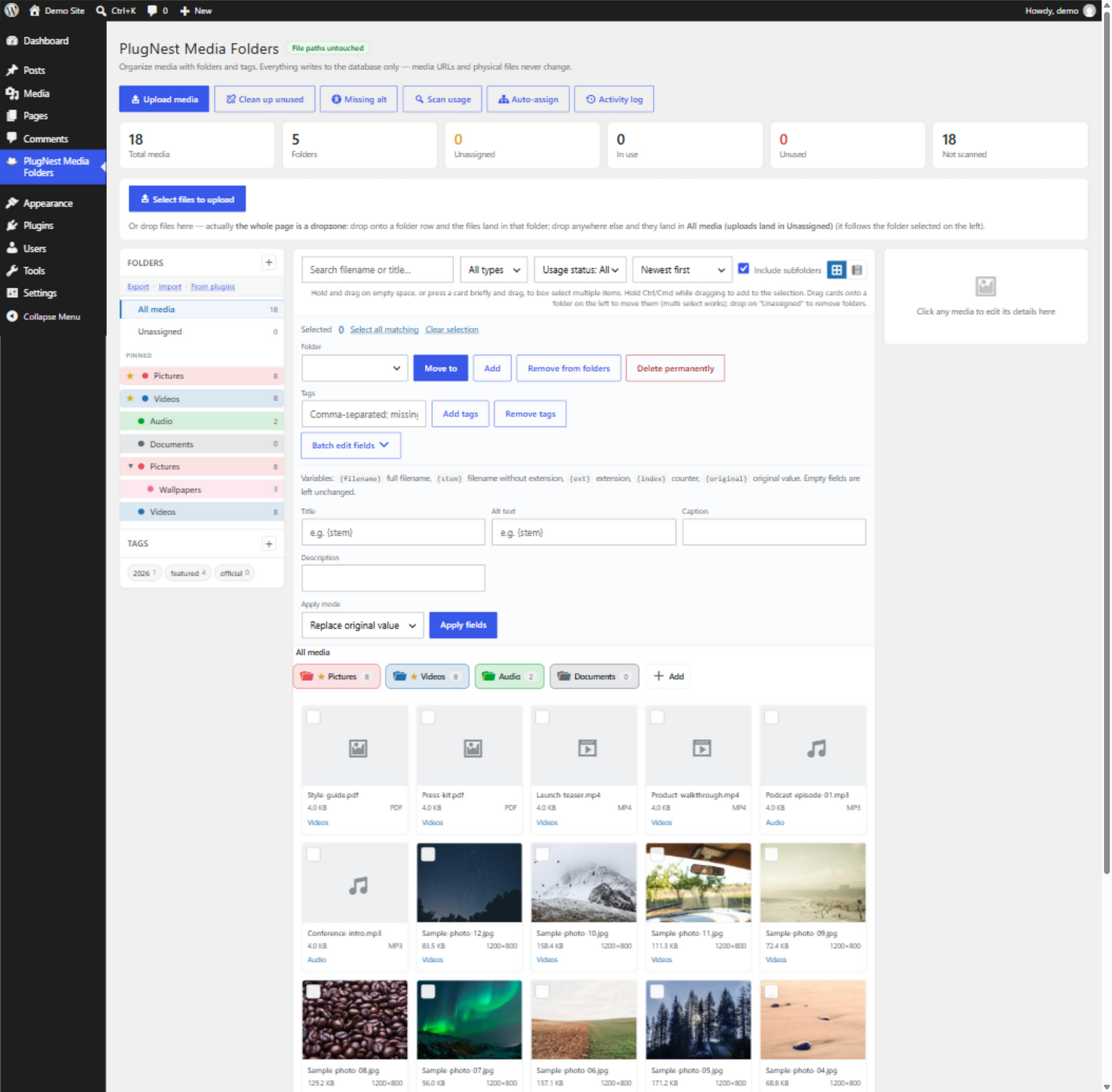The image size is (1112, 1092).
Task: Select checkbox on Style-guide.pdf card
Action: [314, 717]
